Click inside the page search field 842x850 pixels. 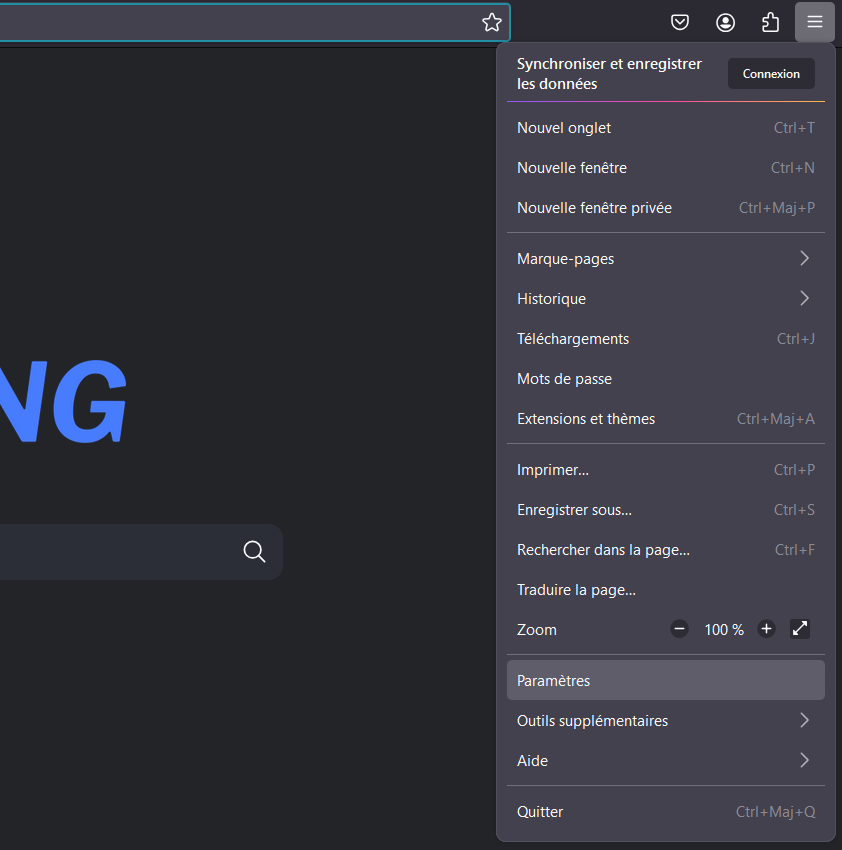[110, 552]
